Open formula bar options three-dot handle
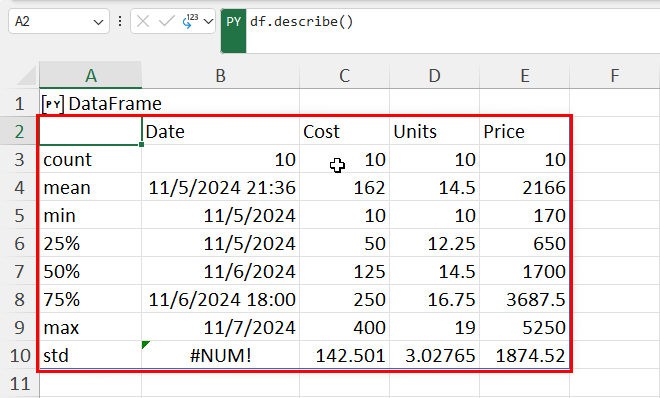 120,21
